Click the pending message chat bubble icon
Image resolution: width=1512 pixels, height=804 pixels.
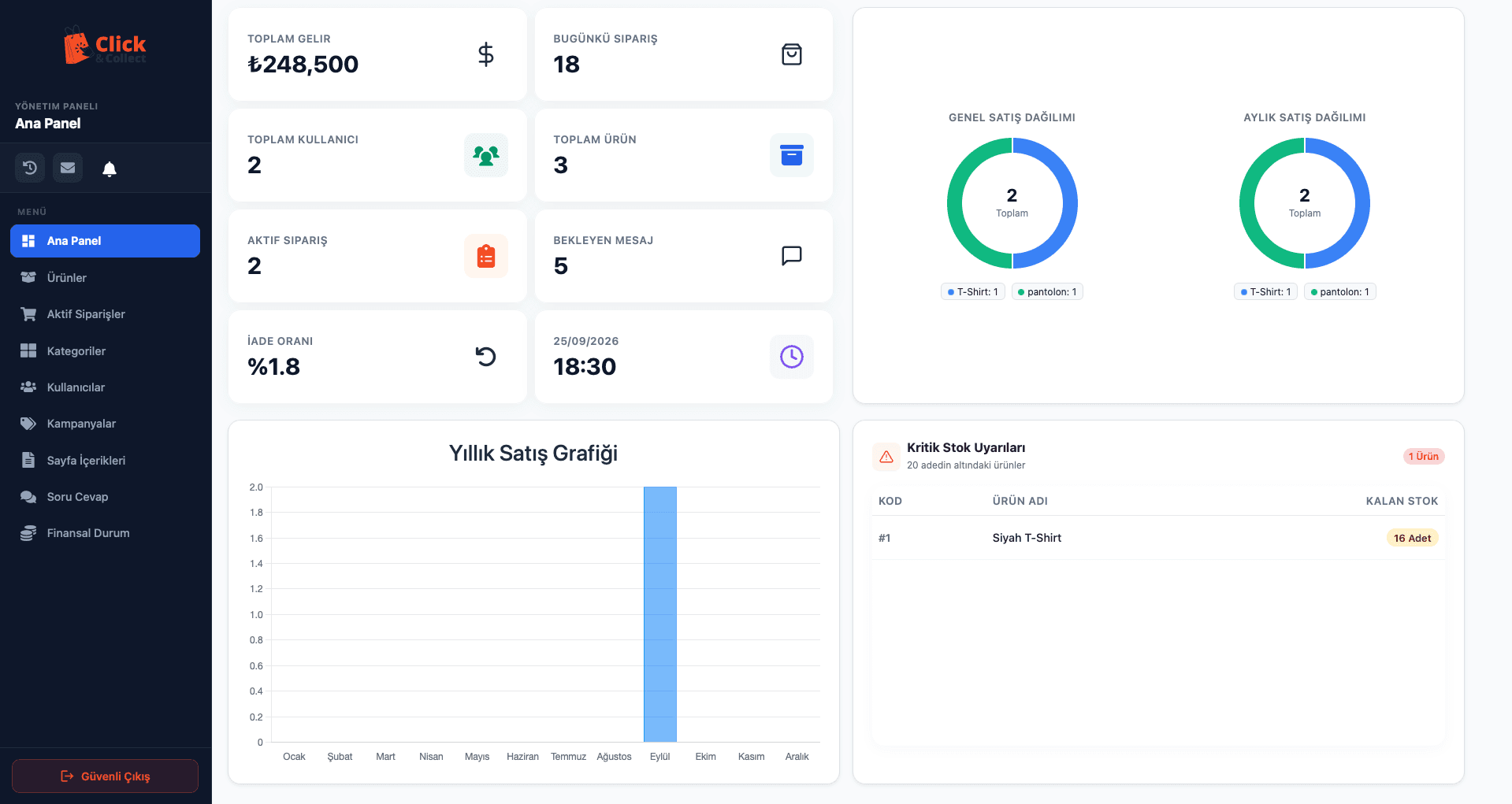pyautogui.click(x=792, y=256)
